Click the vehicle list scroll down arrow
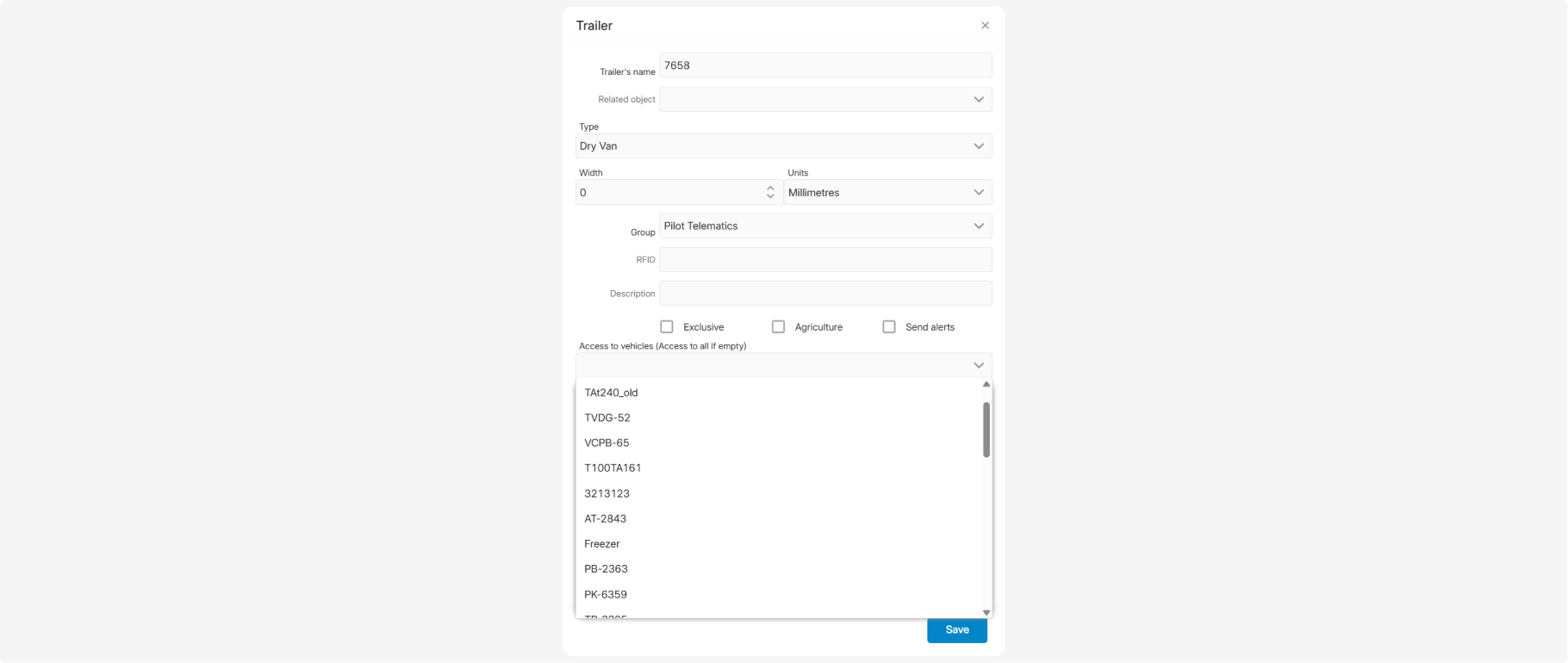Image resolution: width=1568 pixels, height=663 pixels. click(x=986, y=612)
